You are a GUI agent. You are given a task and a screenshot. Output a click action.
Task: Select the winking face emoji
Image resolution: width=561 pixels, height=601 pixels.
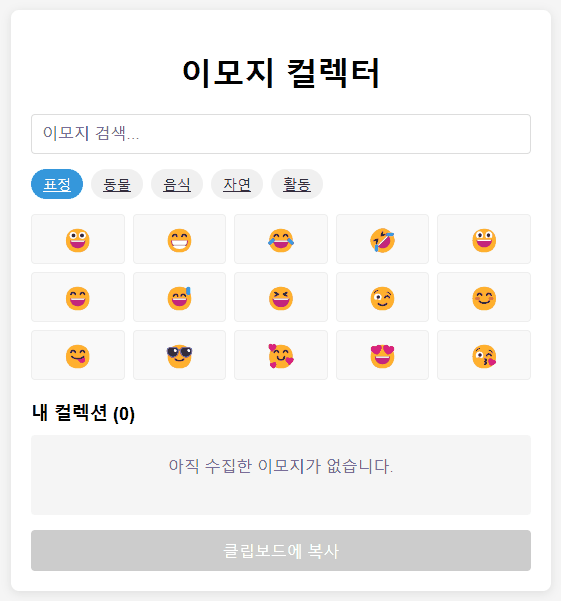(382, 297)
